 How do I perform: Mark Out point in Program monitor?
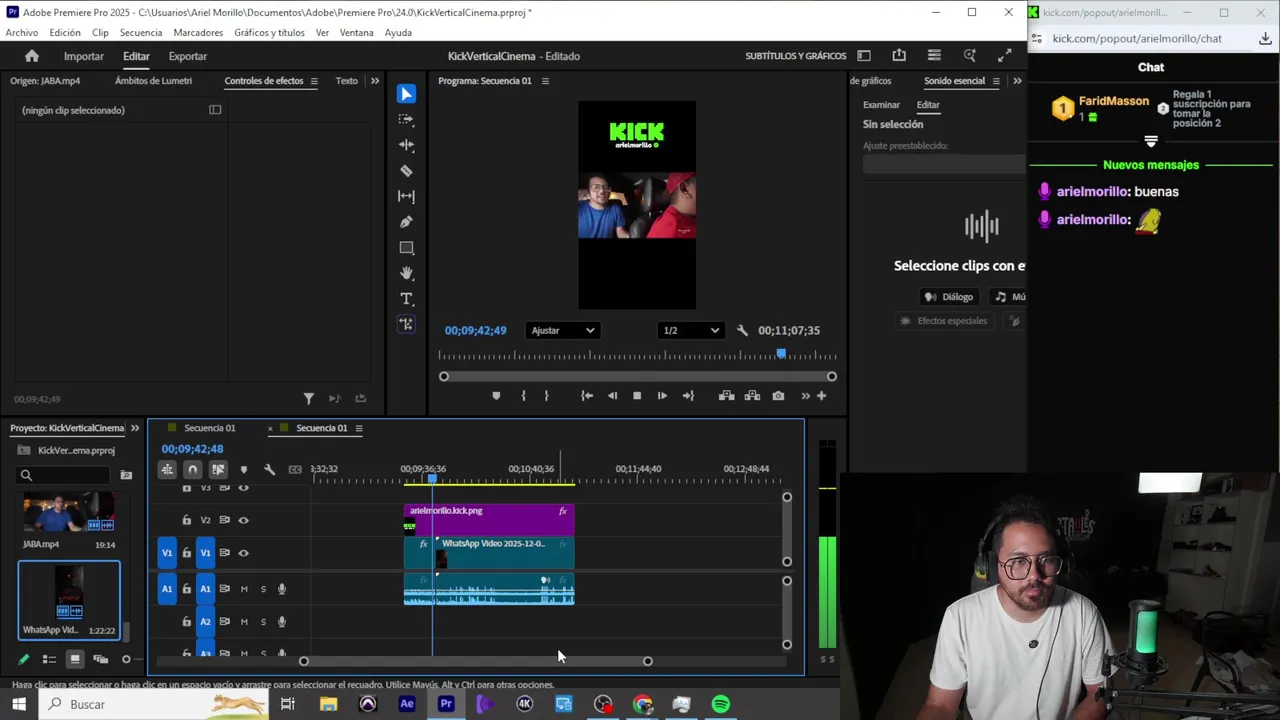(x=546, y=396)
